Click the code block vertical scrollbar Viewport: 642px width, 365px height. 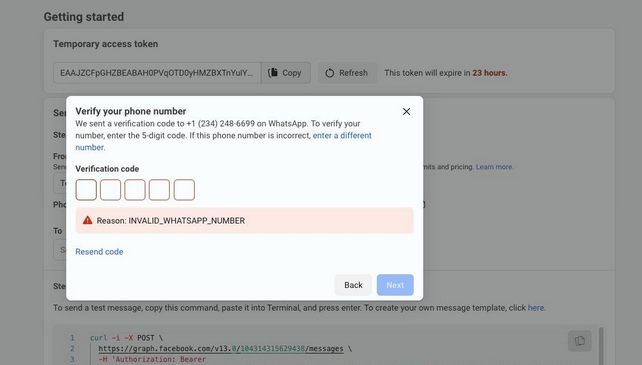601,345
